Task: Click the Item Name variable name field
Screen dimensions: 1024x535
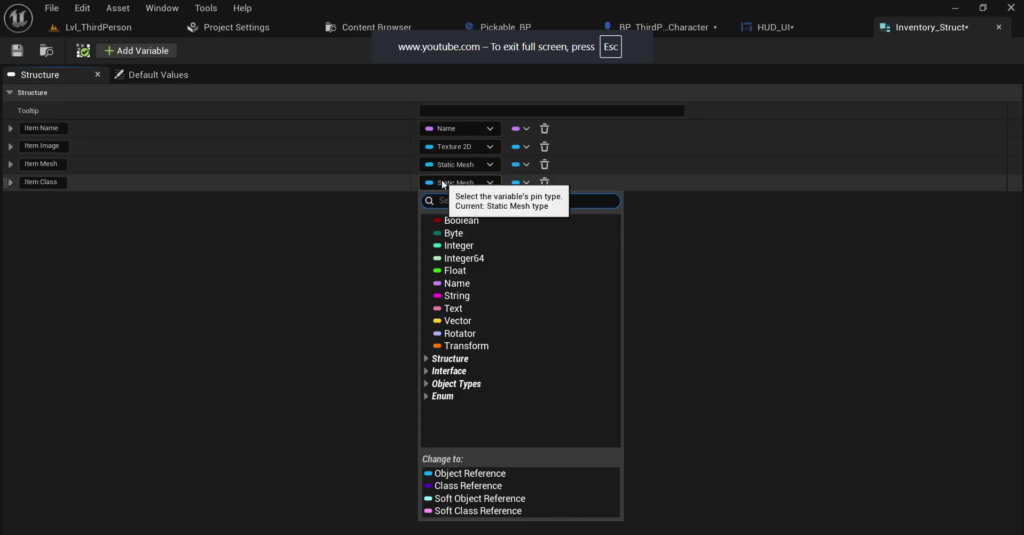Action: 43,128
